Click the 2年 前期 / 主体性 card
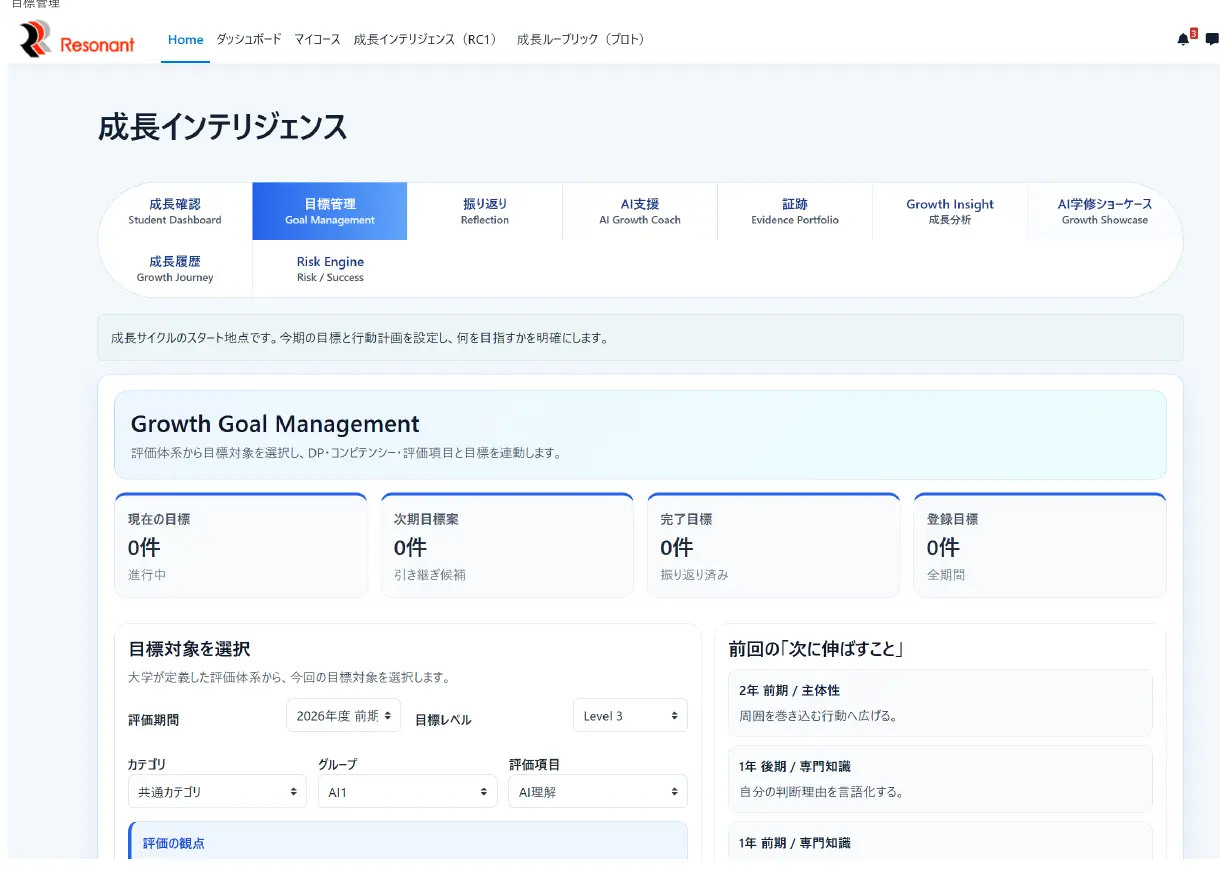Screen dimensions: 1220x870 click(940, 703)
